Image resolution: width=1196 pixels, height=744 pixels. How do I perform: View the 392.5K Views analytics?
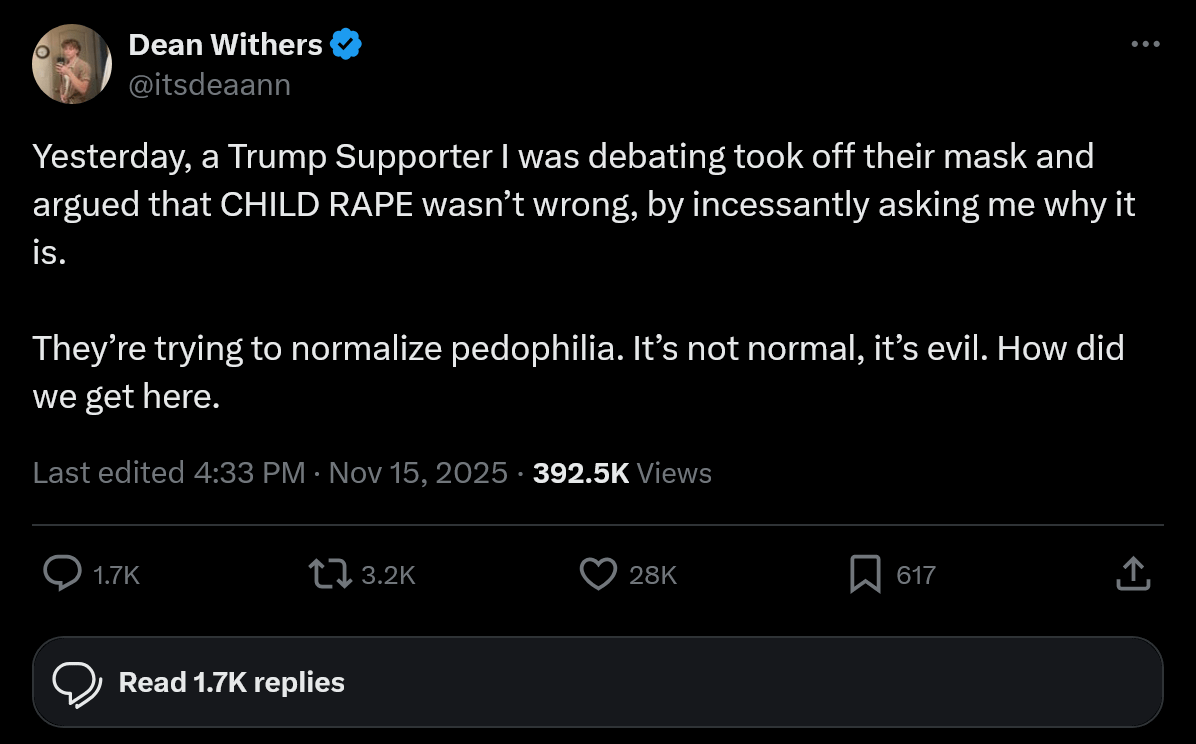tap(622, 473)
